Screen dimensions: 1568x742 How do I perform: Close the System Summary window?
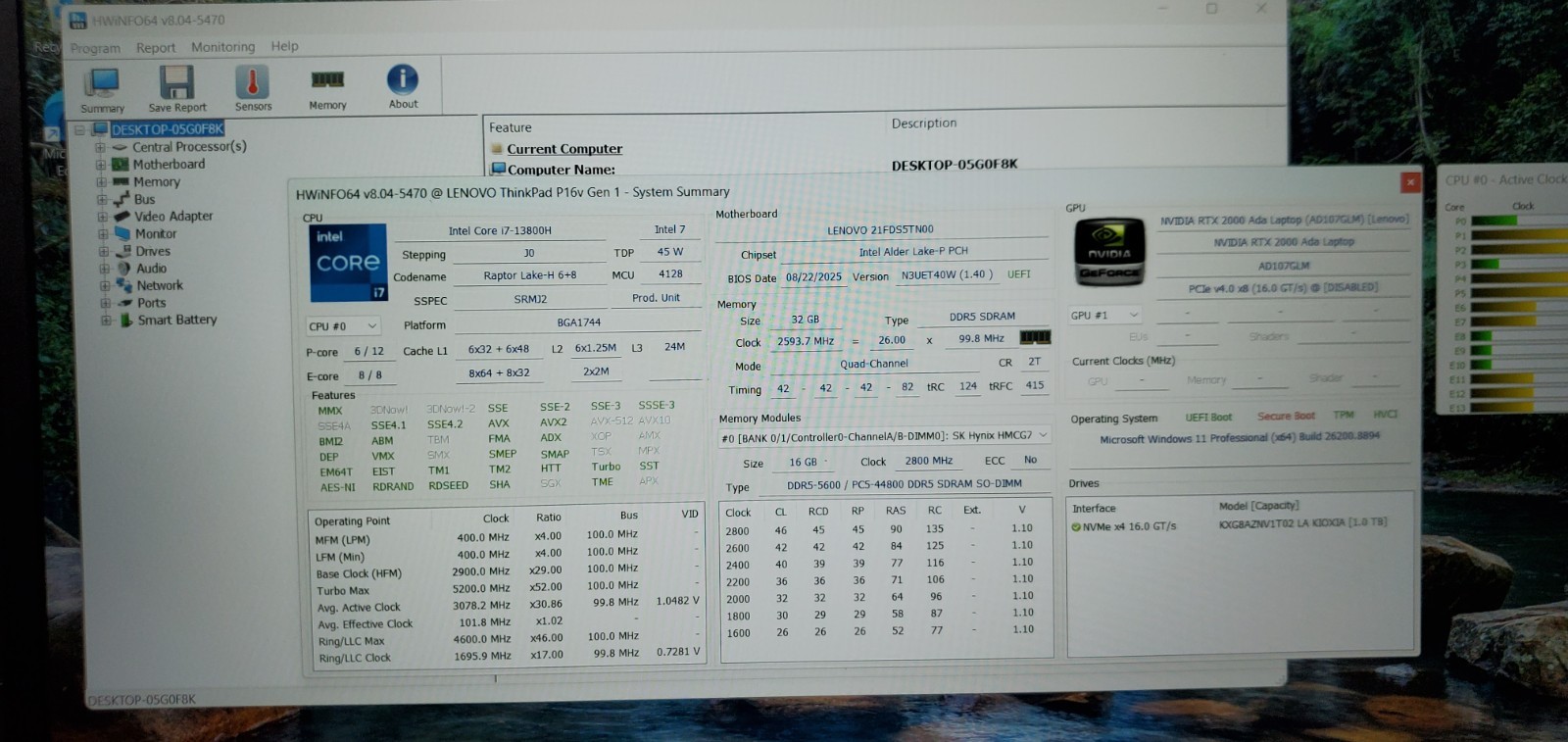(1410, 182)
